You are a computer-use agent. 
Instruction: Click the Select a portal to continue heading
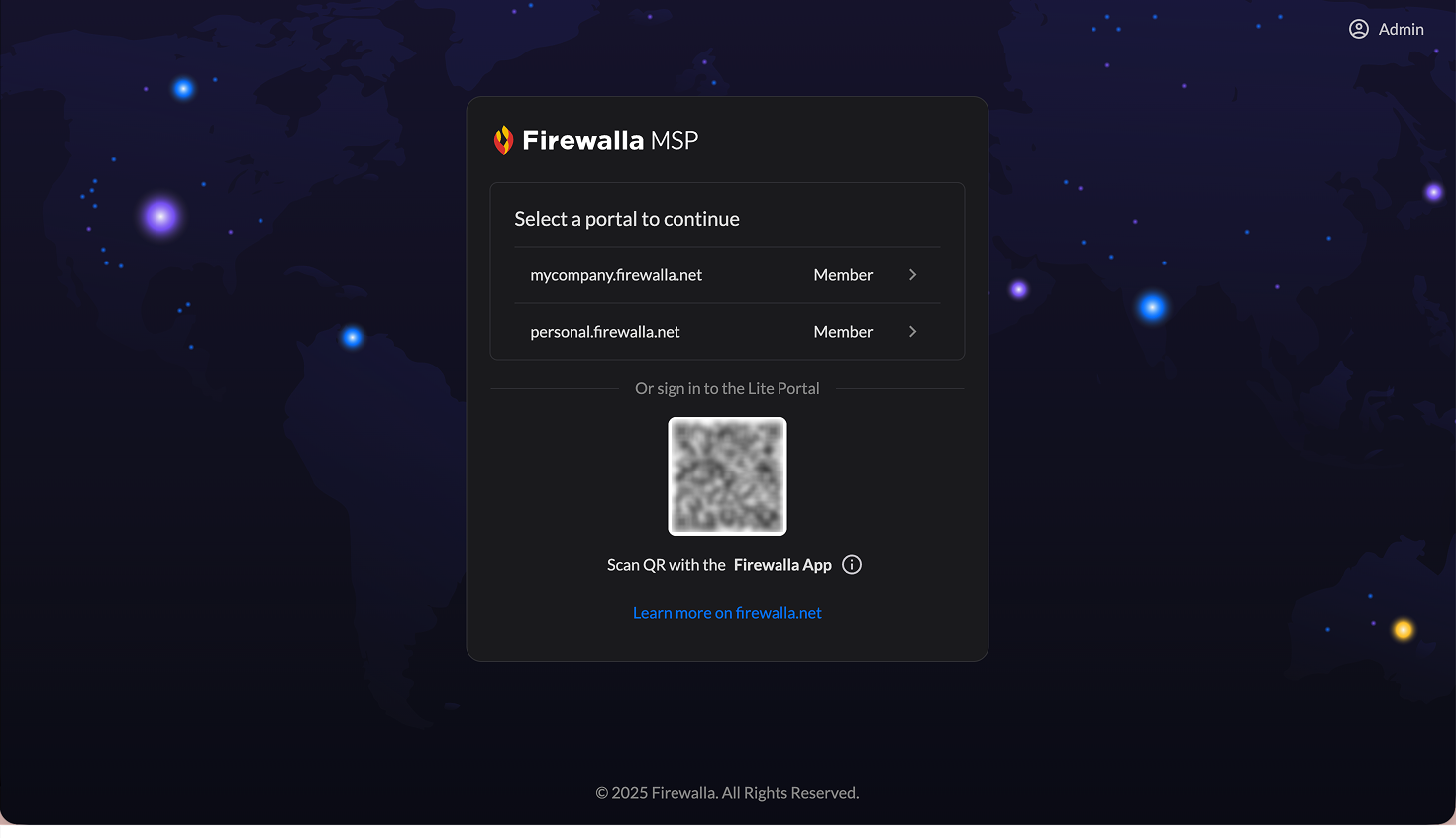click(627, 219)
